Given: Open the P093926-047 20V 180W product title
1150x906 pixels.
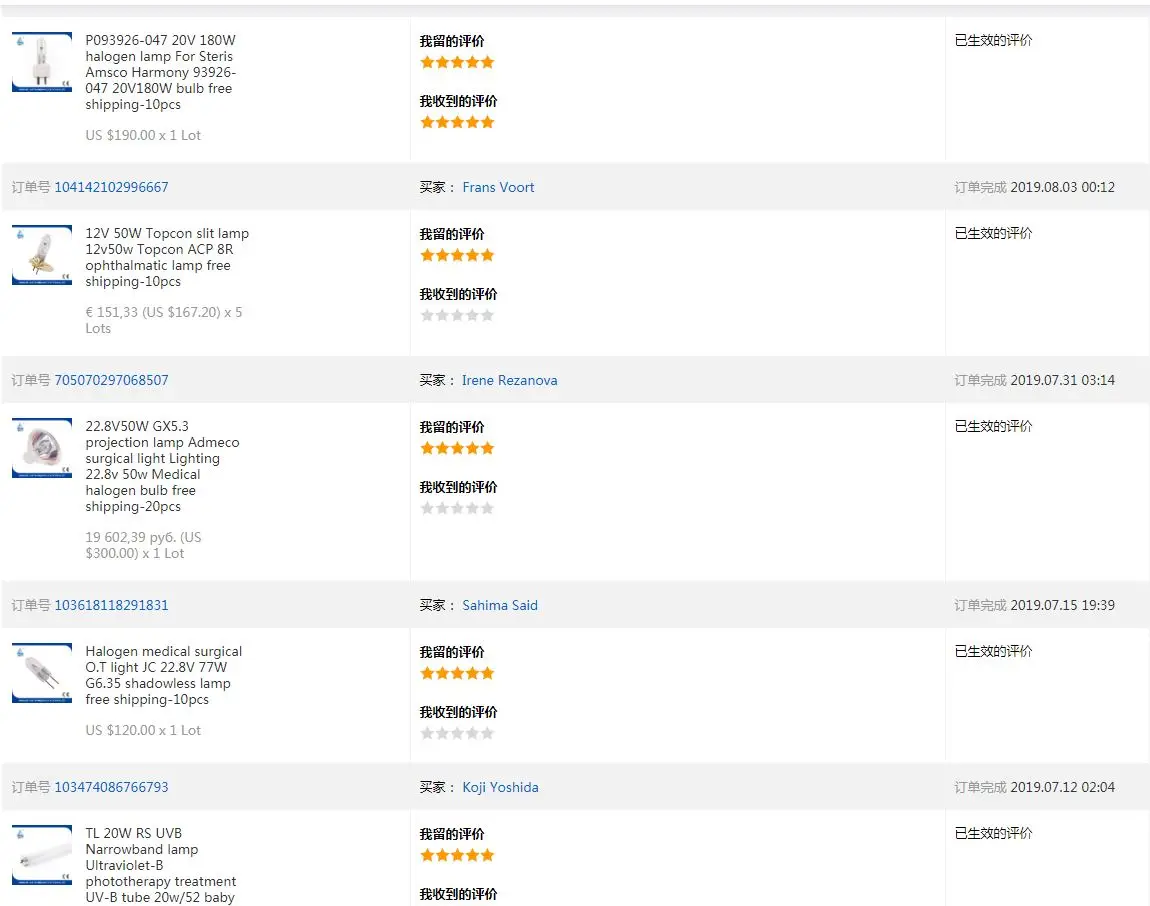Looking at the screenshot, I should point(160,72).
